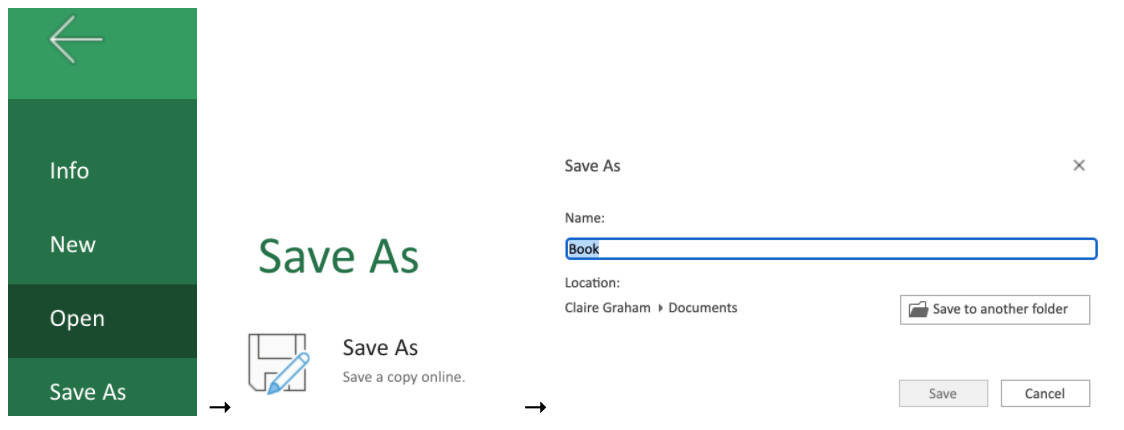Open the Info page in the sidebar
The width and height of the screenshot is (1124, 430).
tap(70, 171)
